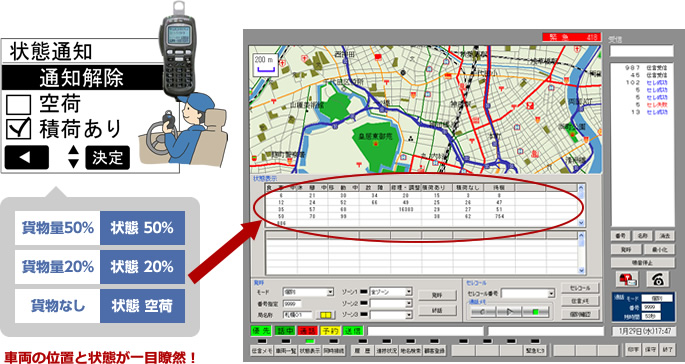The height and width of the screenshot is (364, 685).
Task: Click the セレコール button
Action: click(580, 288)
